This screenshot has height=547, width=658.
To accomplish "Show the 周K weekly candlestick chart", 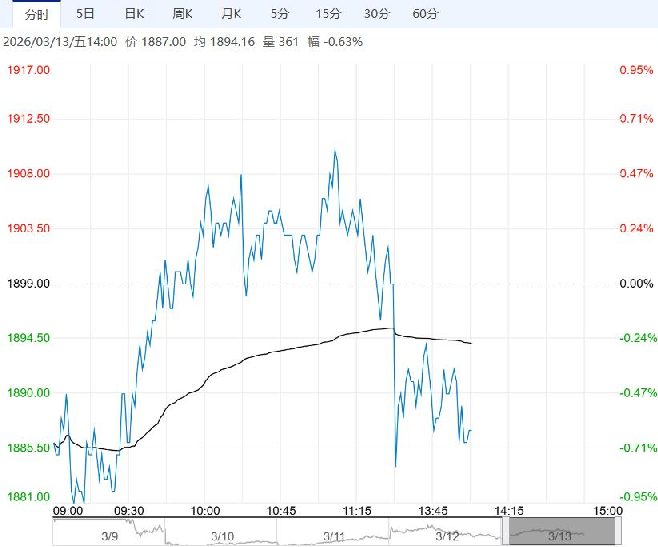I will coord(182,13).
